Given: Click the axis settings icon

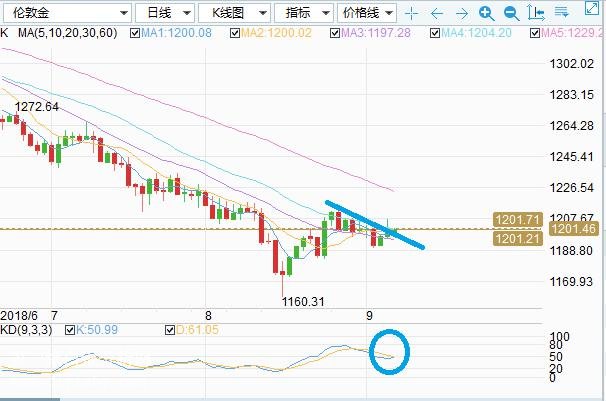Looking at the screenshot, I should coord(535,14).
